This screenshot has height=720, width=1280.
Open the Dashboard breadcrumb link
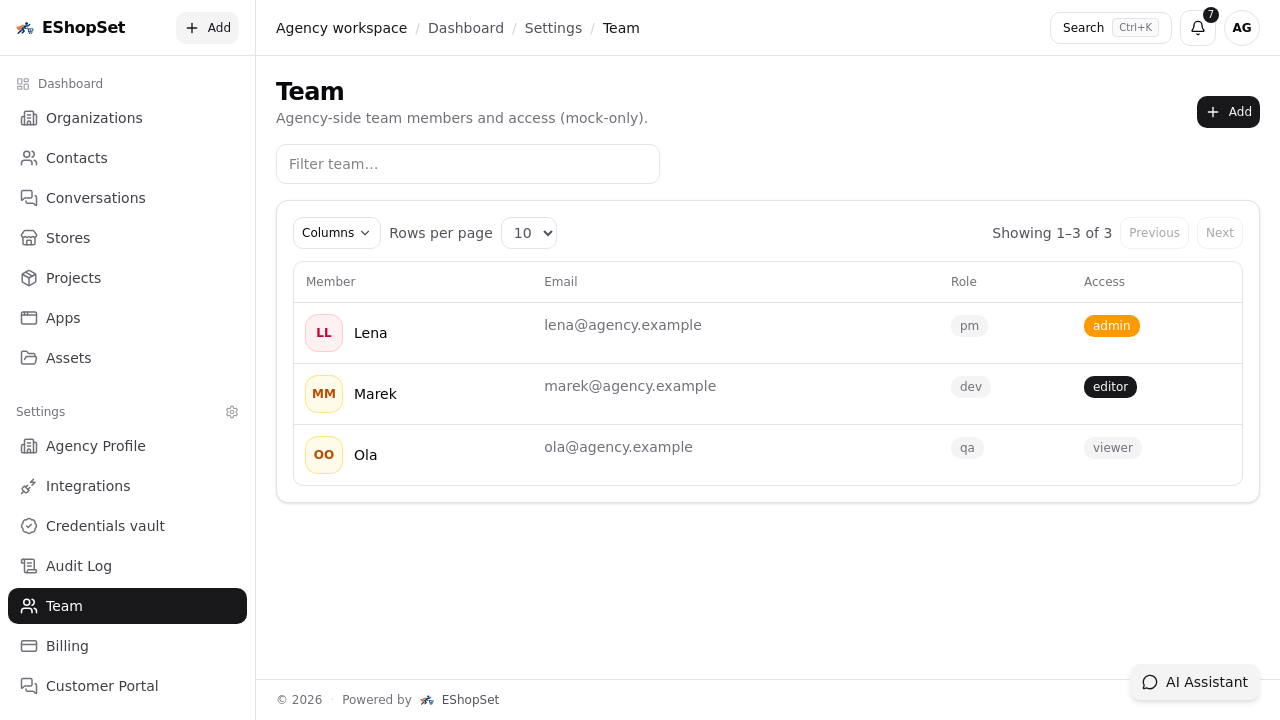(x=466, y=28)
